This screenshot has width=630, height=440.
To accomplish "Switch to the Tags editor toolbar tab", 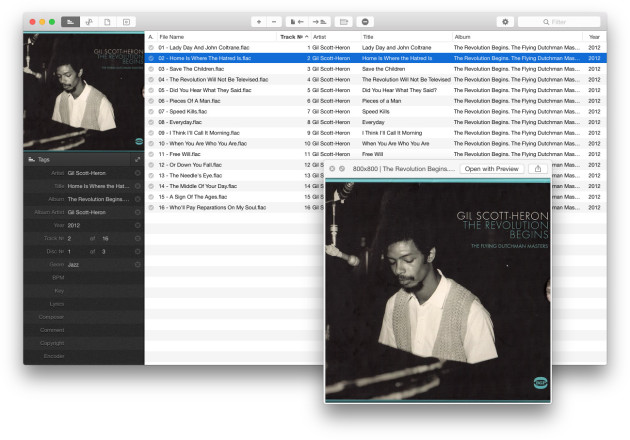I will pyautogui.click(x=70, y=21).
